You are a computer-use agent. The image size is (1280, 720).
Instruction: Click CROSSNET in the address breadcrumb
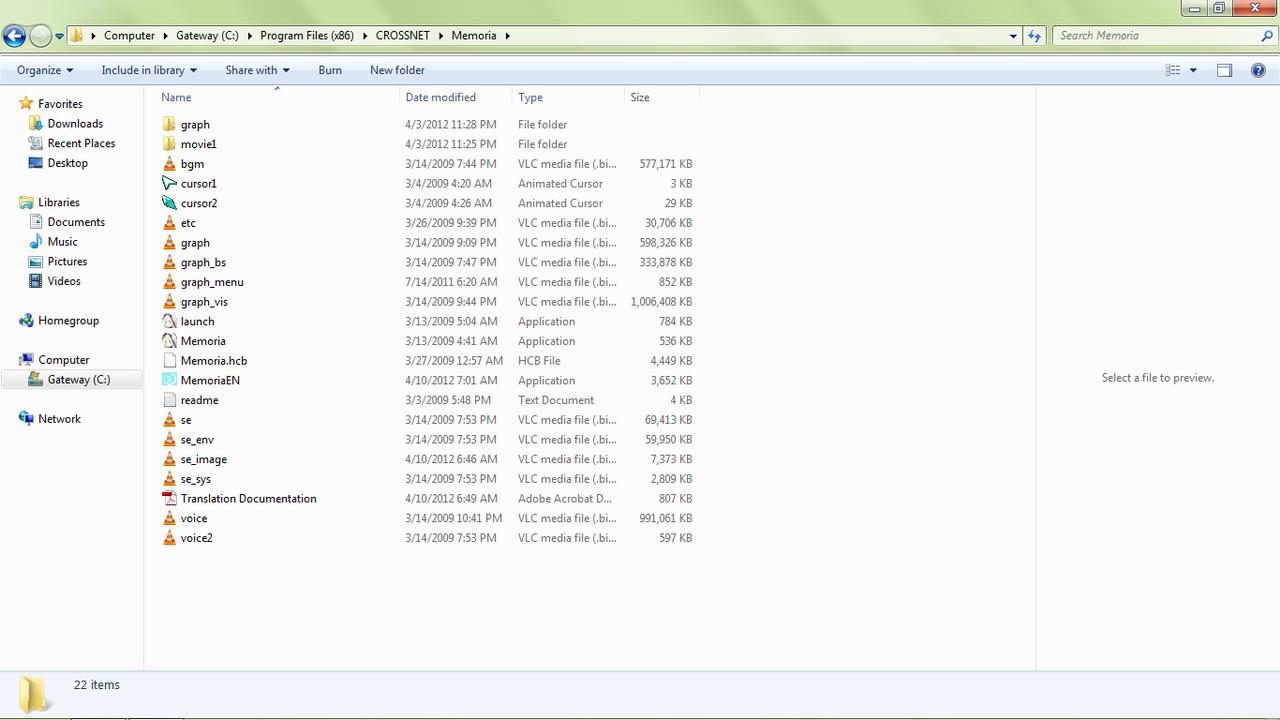402,36
